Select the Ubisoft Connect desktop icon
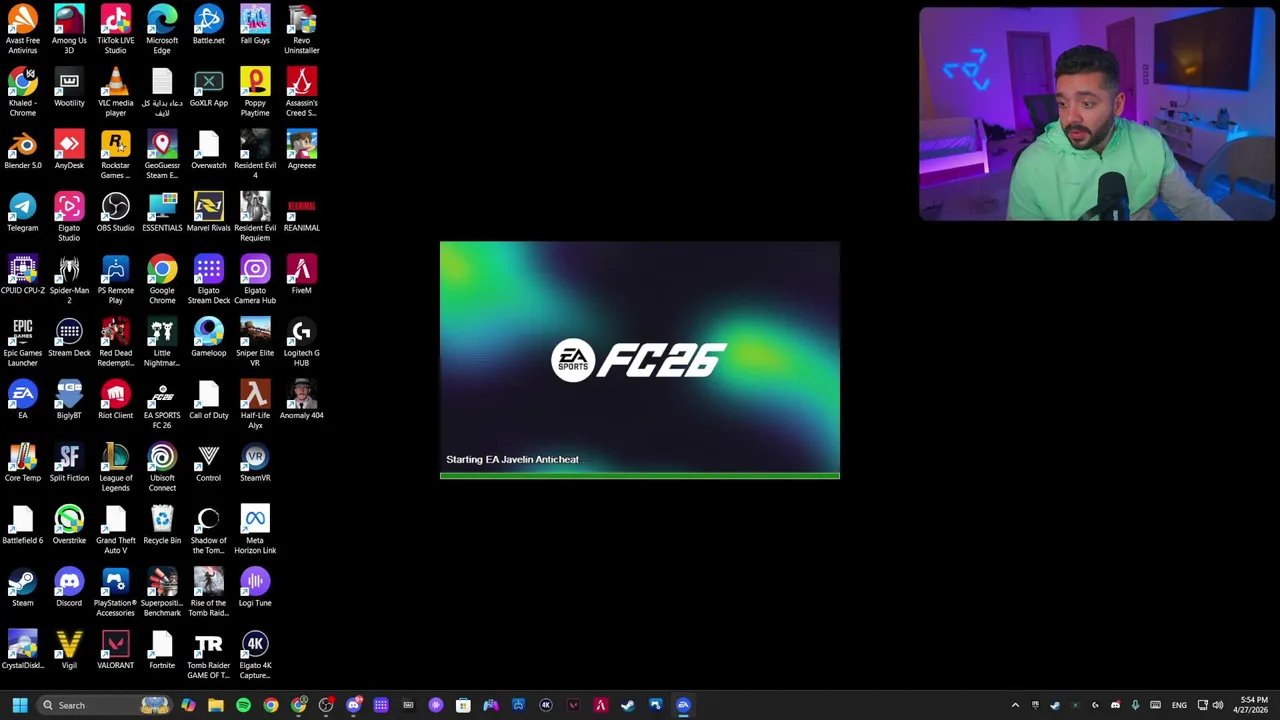The height and width of the screenshot is (720, 1280). (x=162, y=467)
